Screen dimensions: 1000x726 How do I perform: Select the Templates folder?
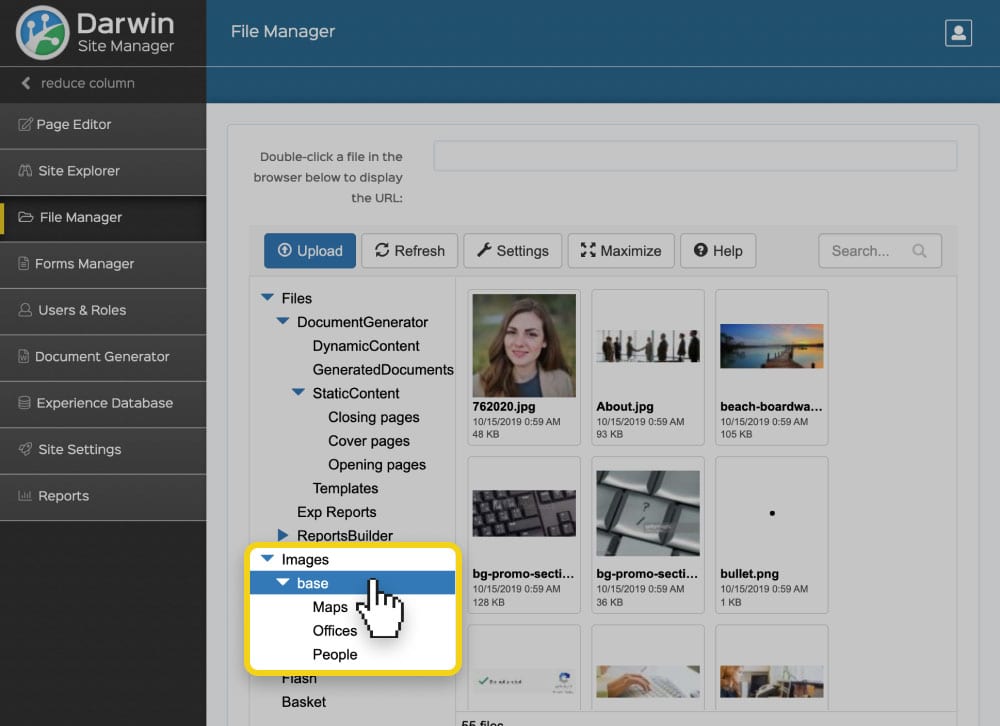(x=345, y=489)
